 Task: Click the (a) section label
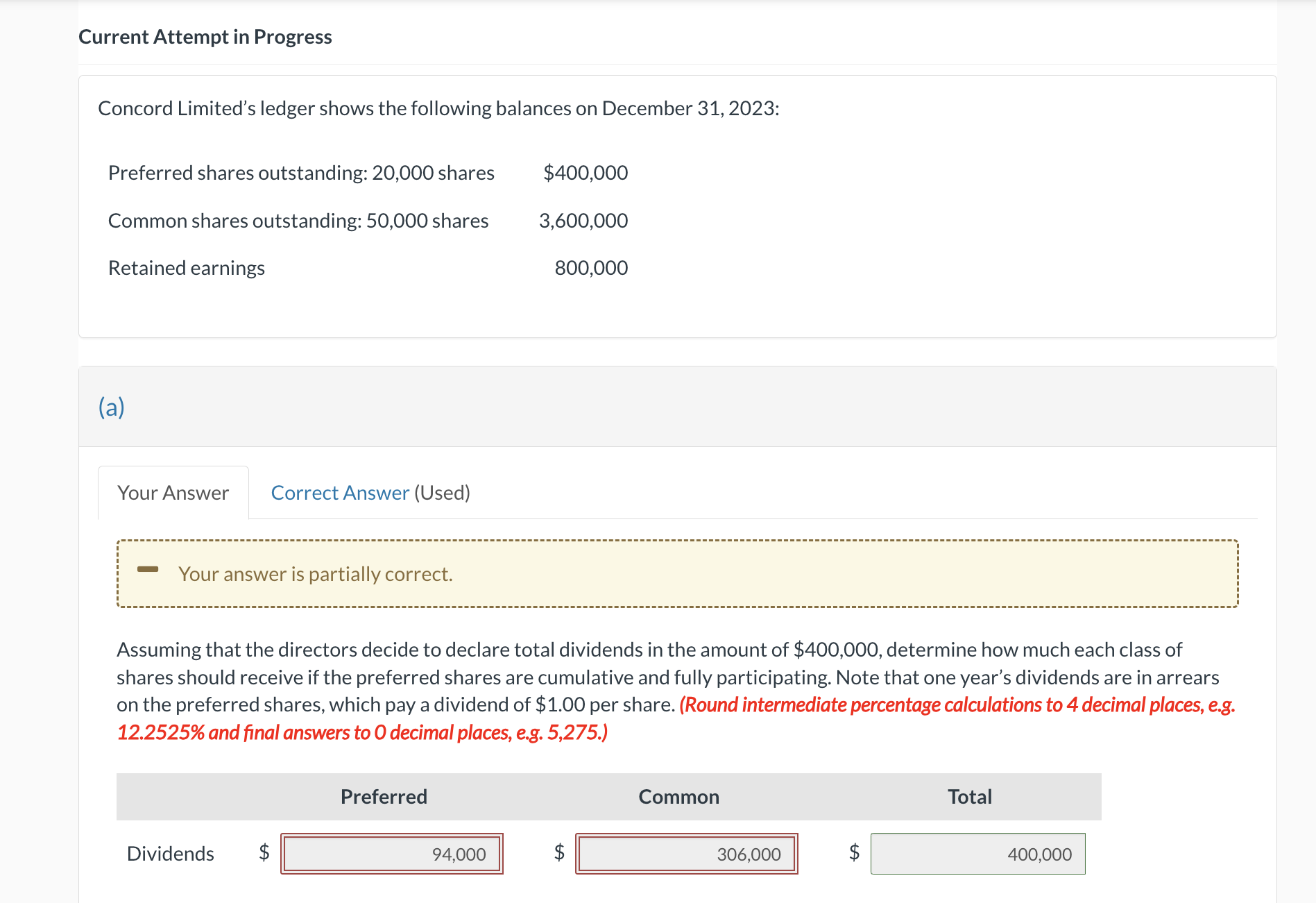point(110,407)
